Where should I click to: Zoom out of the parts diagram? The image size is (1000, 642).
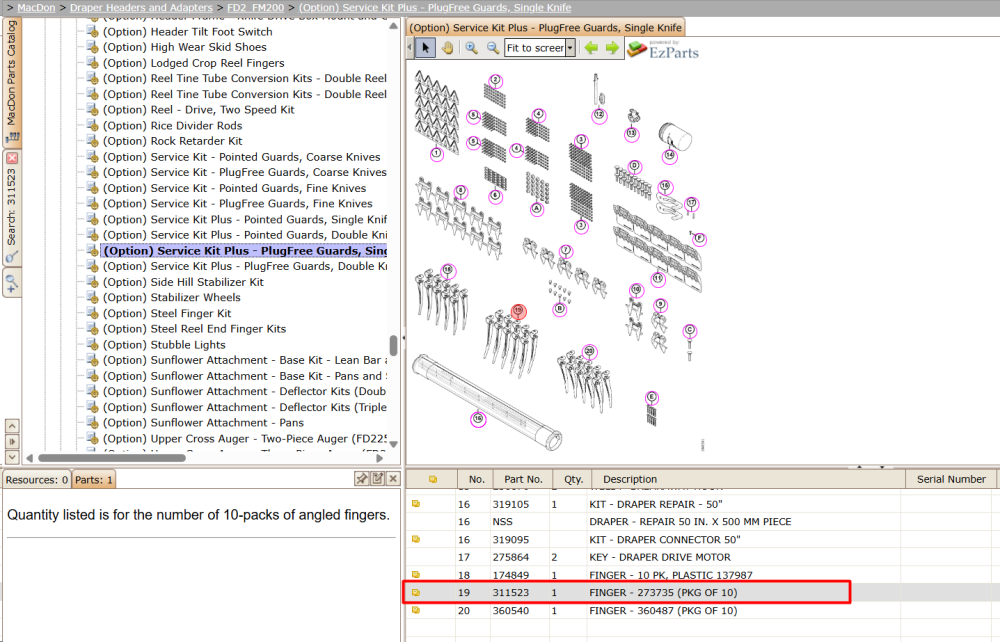(x=492, y=48)
